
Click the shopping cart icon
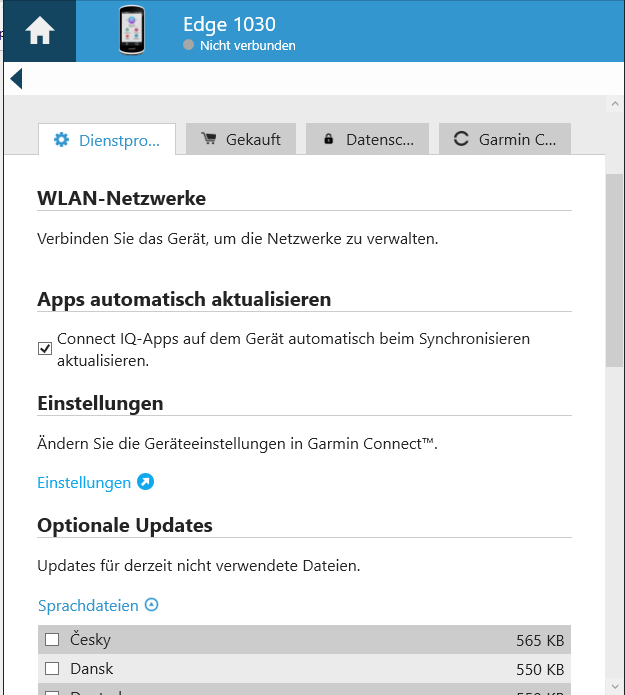tap(208, 140)
